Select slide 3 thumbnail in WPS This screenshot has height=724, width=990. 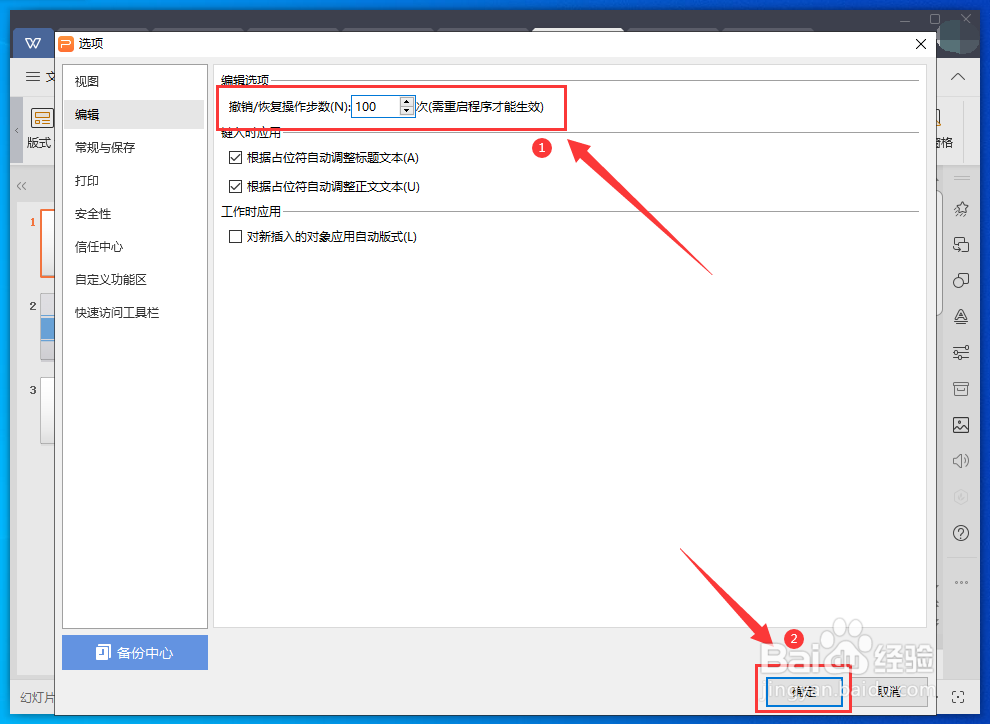pyautogui.click(x=48, y=411)
